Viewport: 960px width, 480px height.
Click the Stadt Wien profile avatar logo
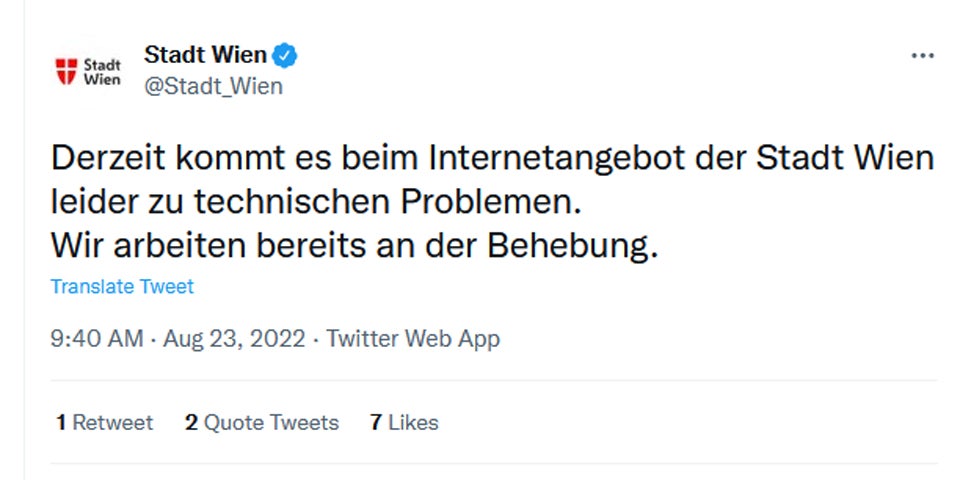[86, 71]
